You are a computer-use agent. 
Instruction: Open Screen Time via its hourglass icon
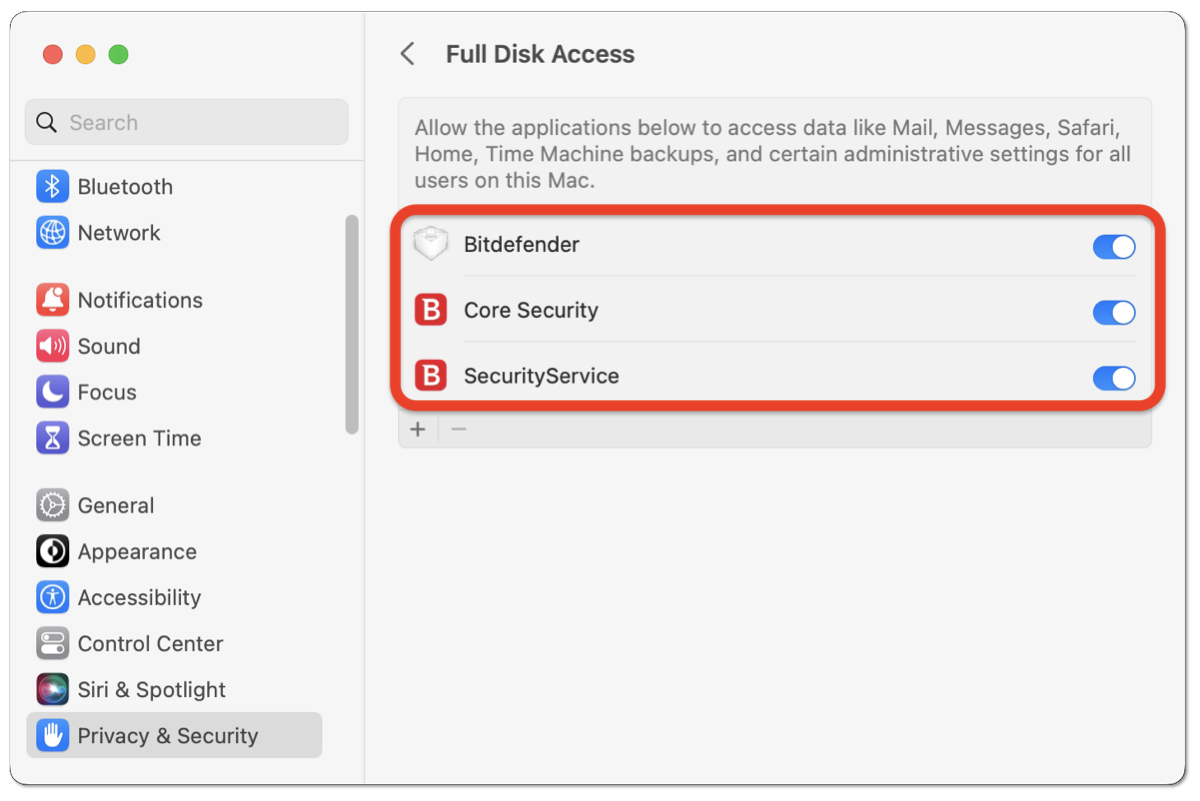(x=51, y=438)
